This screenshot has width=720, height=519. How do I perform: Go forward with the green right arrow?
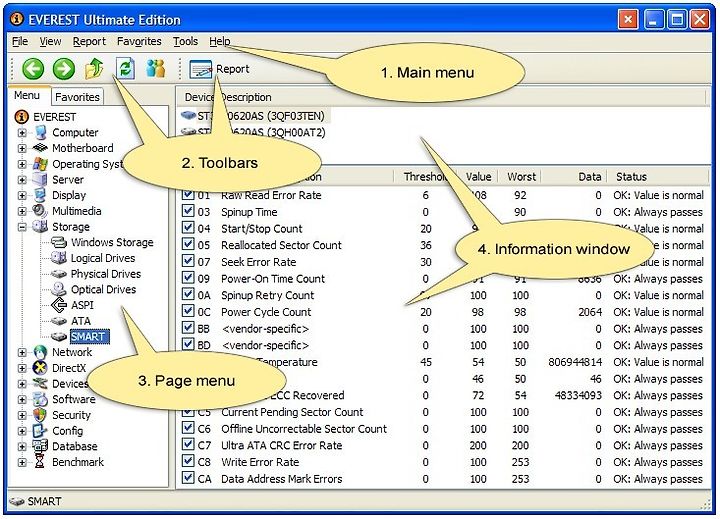(x=63, y=69)
